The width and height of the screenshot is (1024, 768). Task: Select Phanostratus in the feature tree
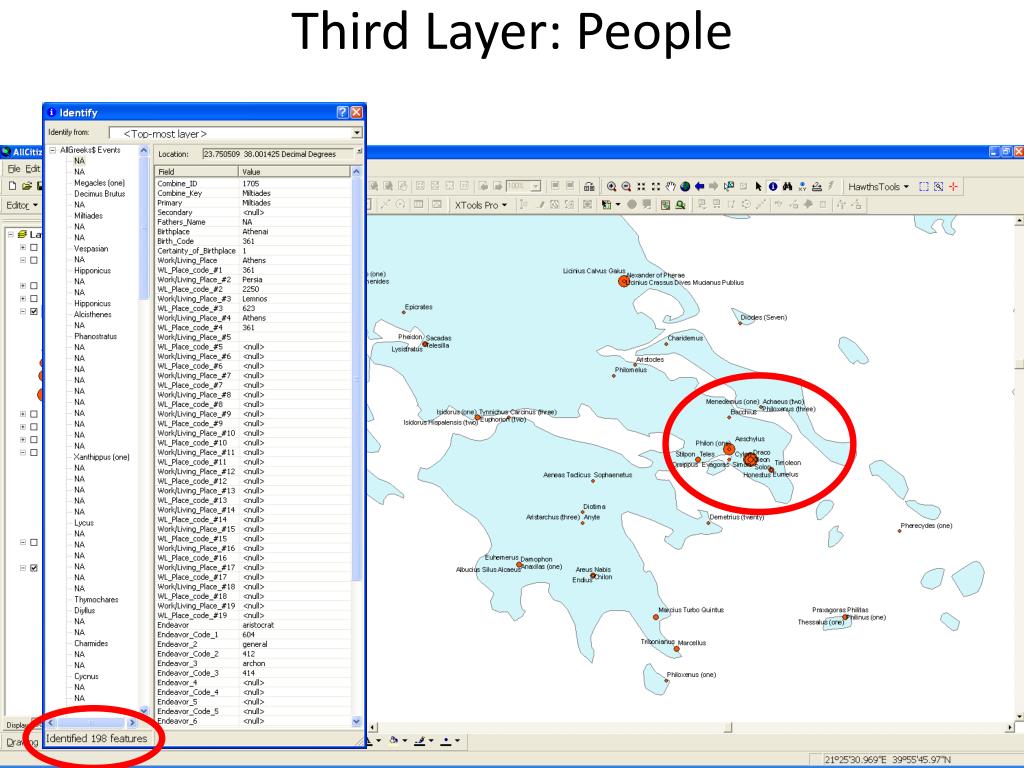(95, 336)
